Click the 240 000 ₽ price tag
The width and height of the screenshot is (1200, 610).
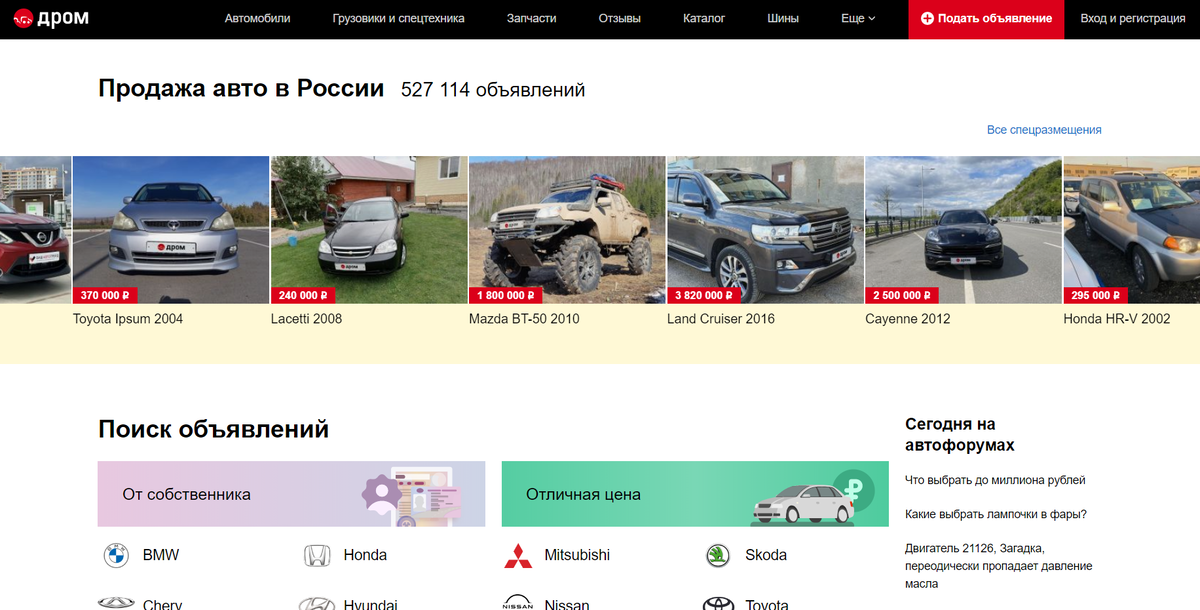303,295
